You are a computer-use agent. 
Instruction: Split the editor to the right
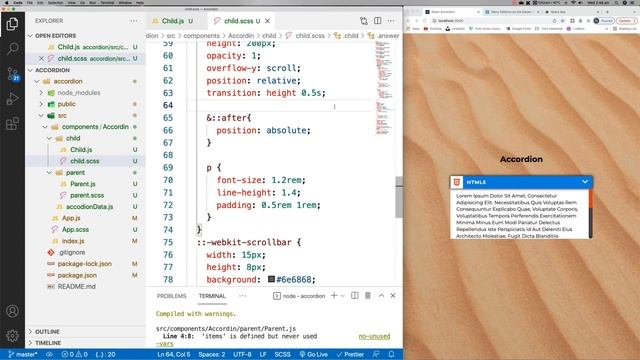378,21
